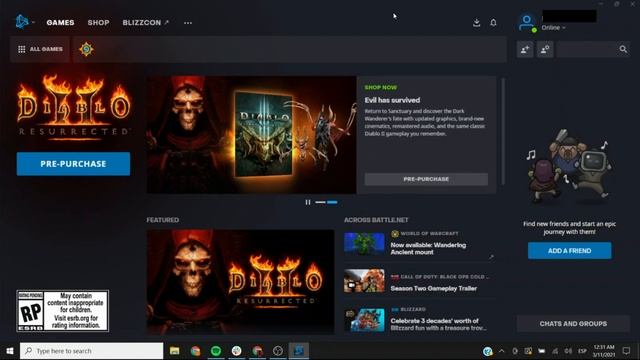Click the friends search magnifier icon
The image size is (640, 360).
pos(623,49)
